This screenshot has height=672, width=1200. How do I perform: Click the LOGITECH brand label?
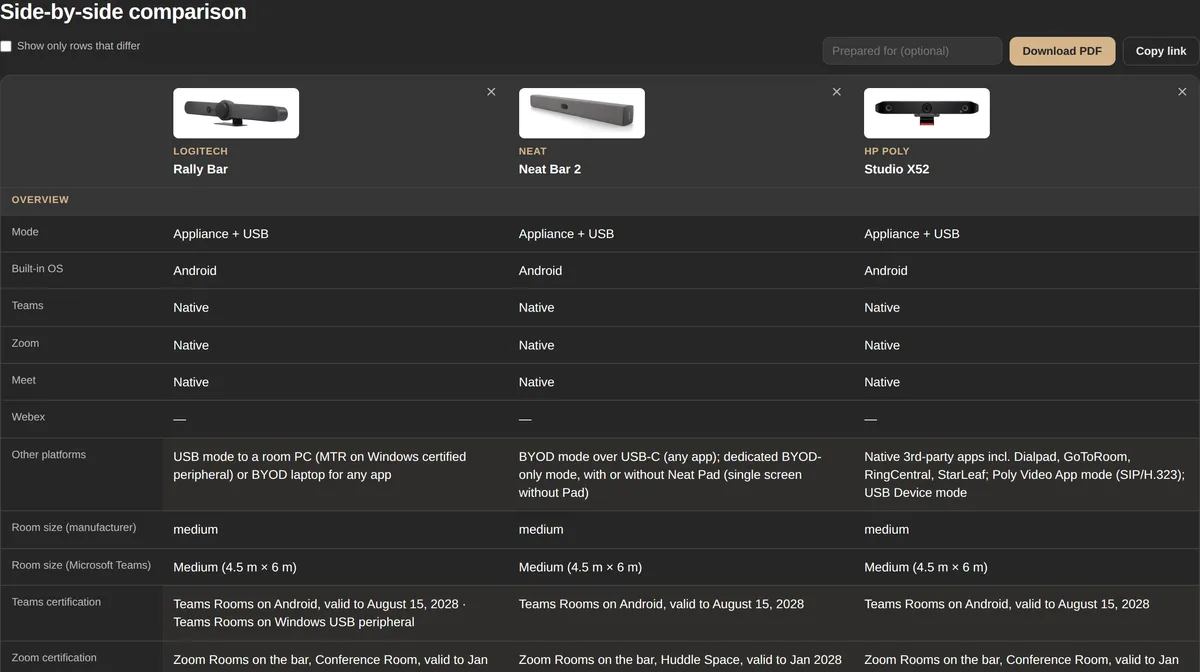200,151
